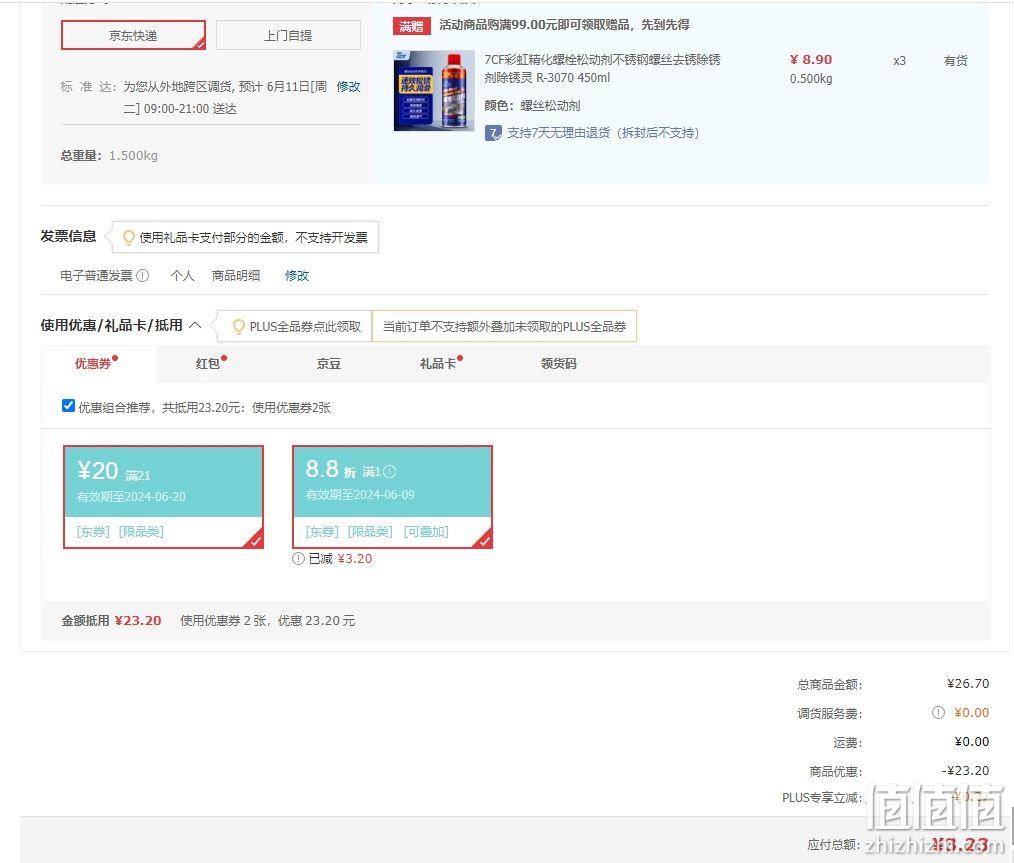Click 商品优惠 -¥23.20 value
The height and width of the screenshot is (863, 1014).
click(965, 771)
